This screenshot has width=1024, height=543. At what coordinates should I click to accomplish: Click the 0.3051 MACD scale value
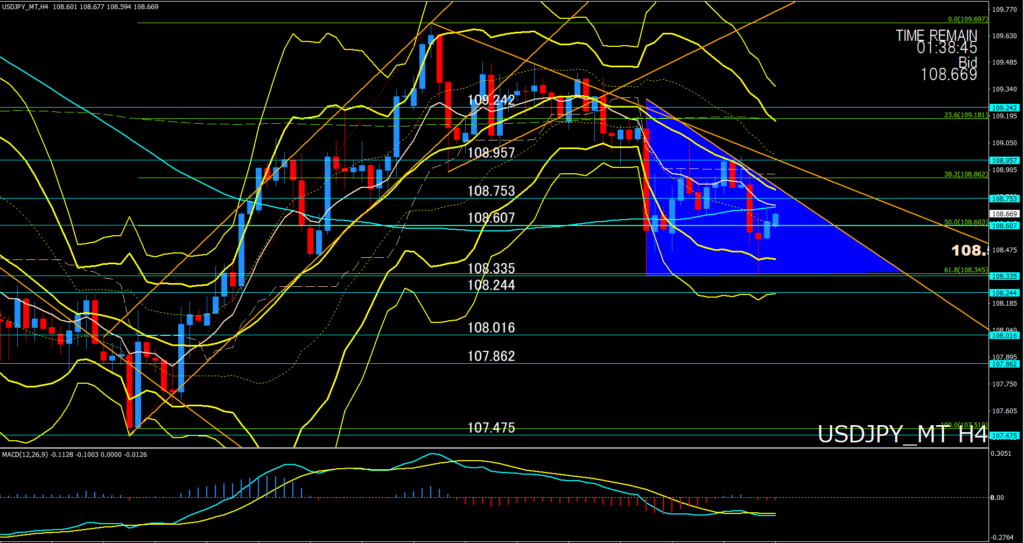(x=1002, y=453)
